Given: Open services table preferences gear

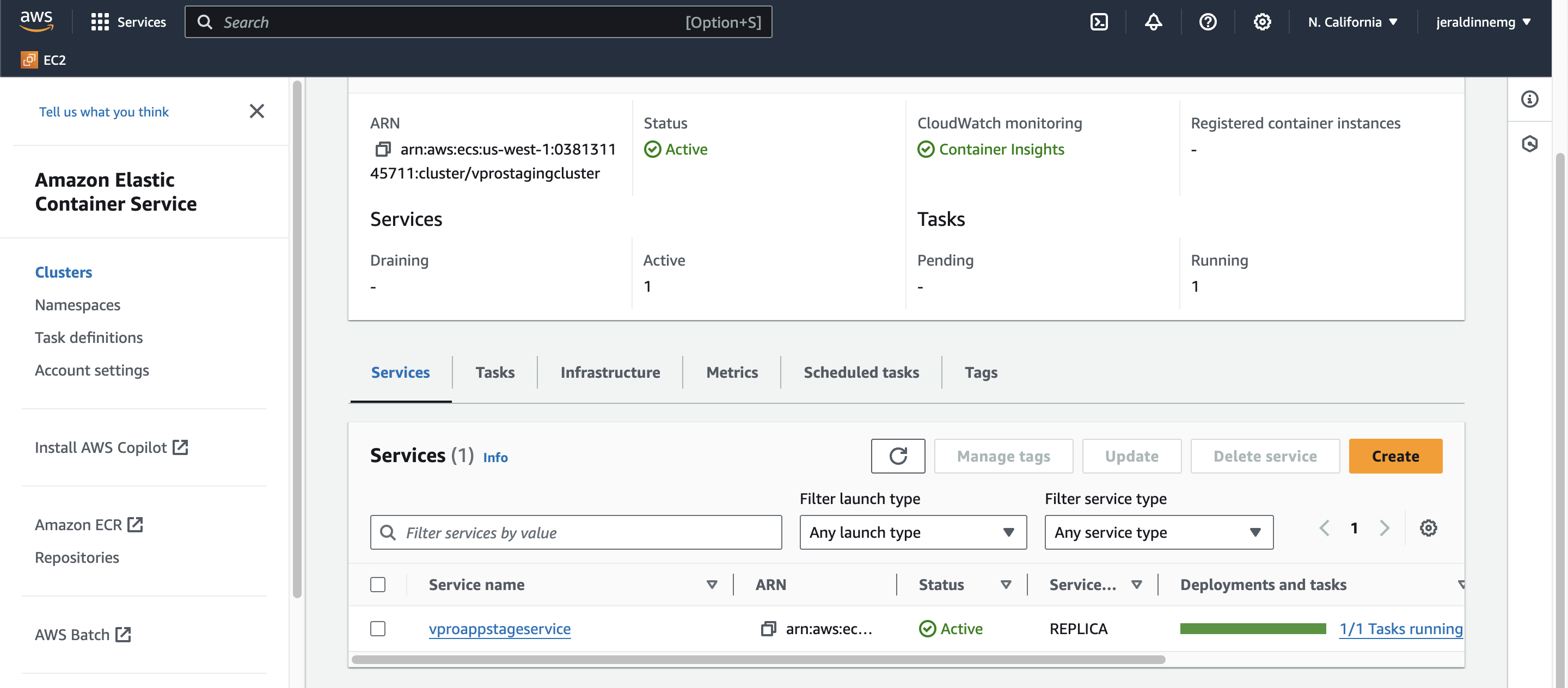Looking at the screenshot, I should coord(1428,528).
